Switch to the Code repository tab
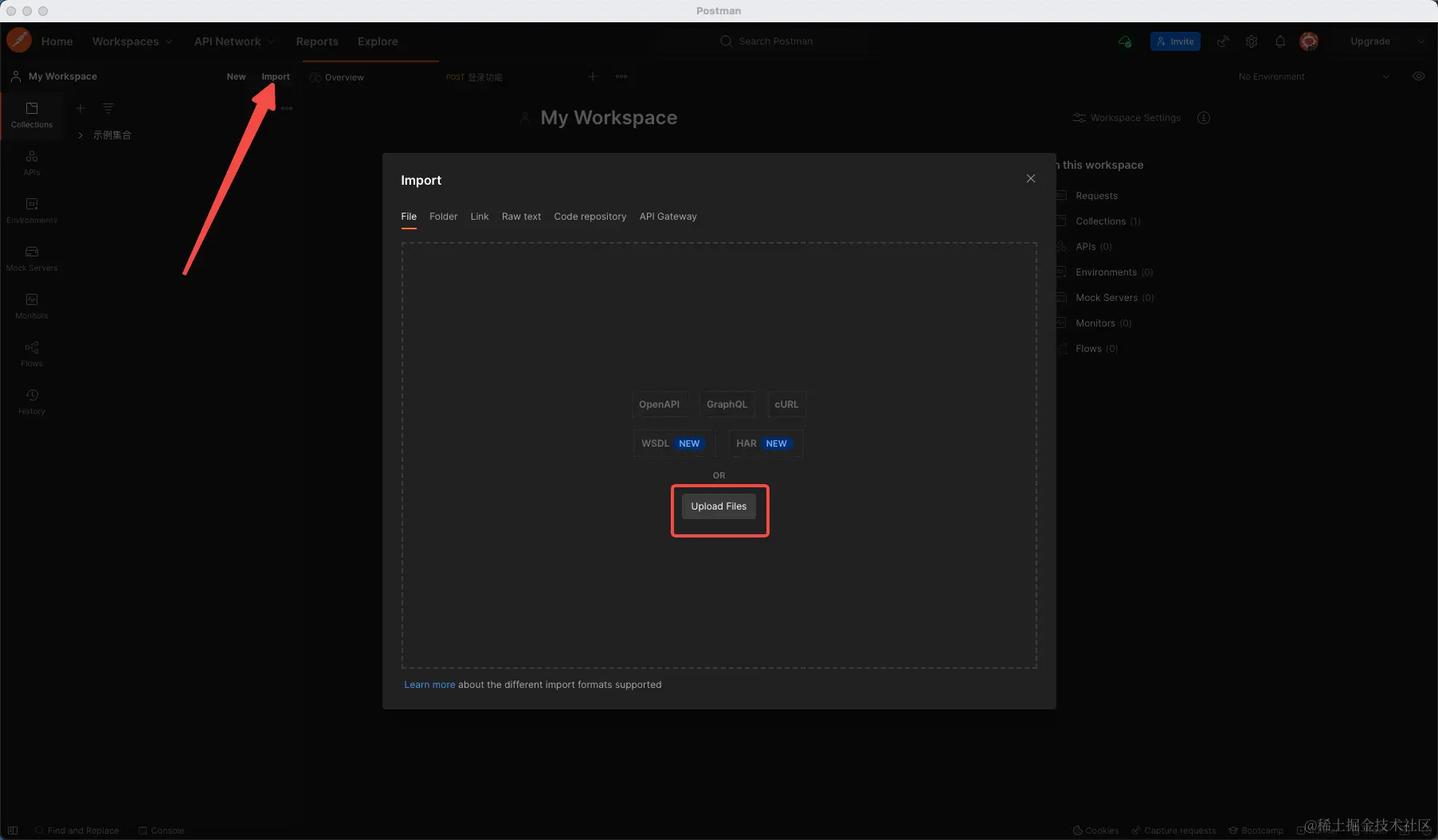Screen dimensions: 1438x840 [590, 217]
